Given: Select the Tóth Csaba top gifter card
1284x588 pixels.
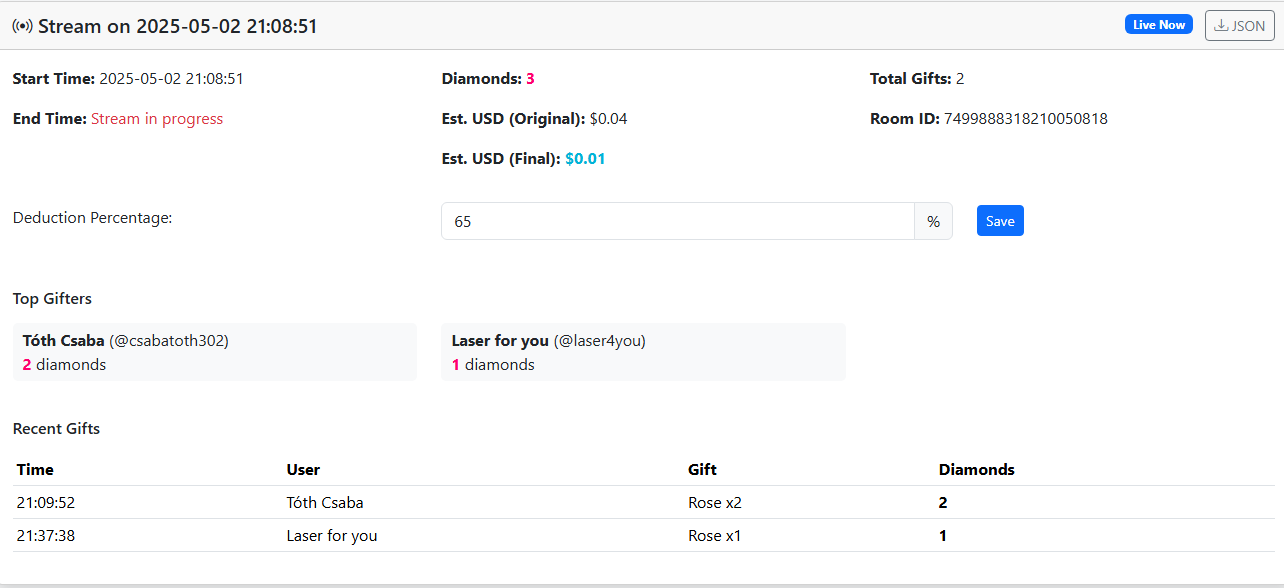Looking at the screenshot, I should click(x=214, y=352).
